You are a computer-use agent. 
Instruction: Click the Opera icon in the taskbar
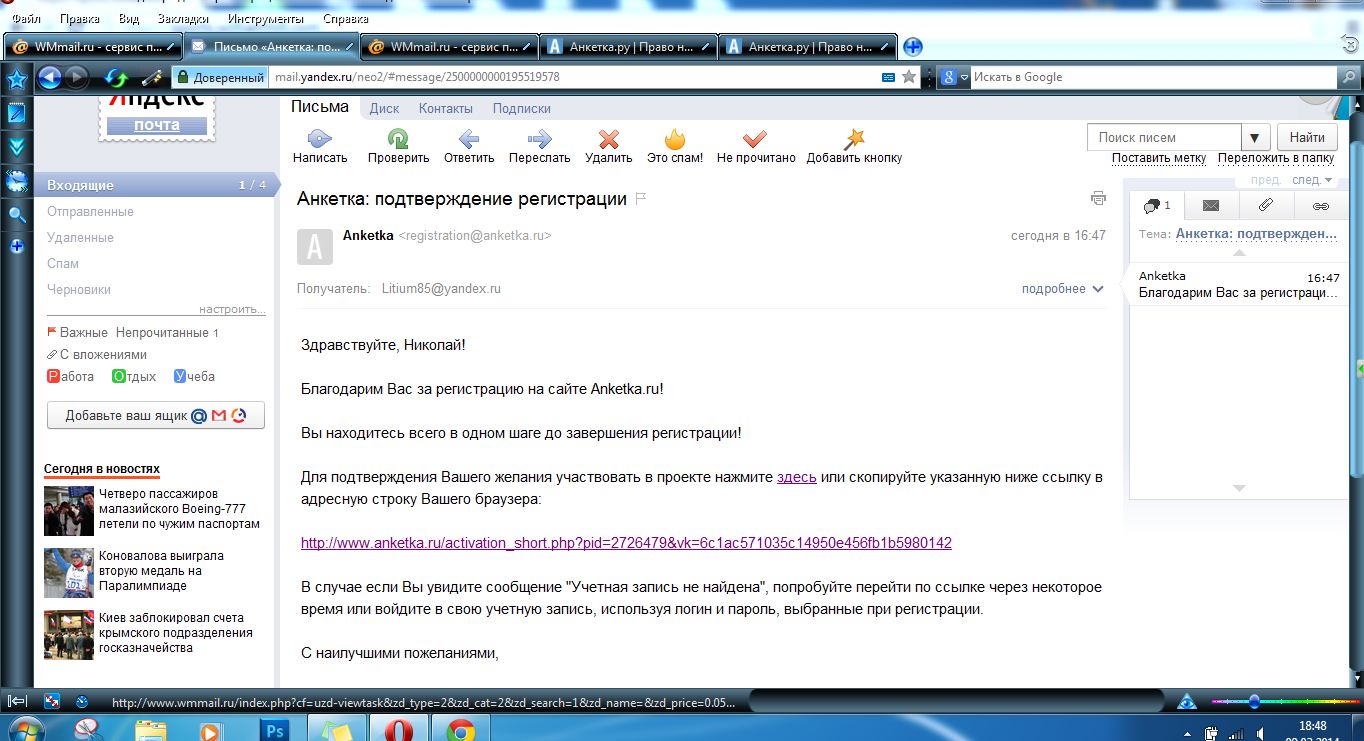coord(398,730)
